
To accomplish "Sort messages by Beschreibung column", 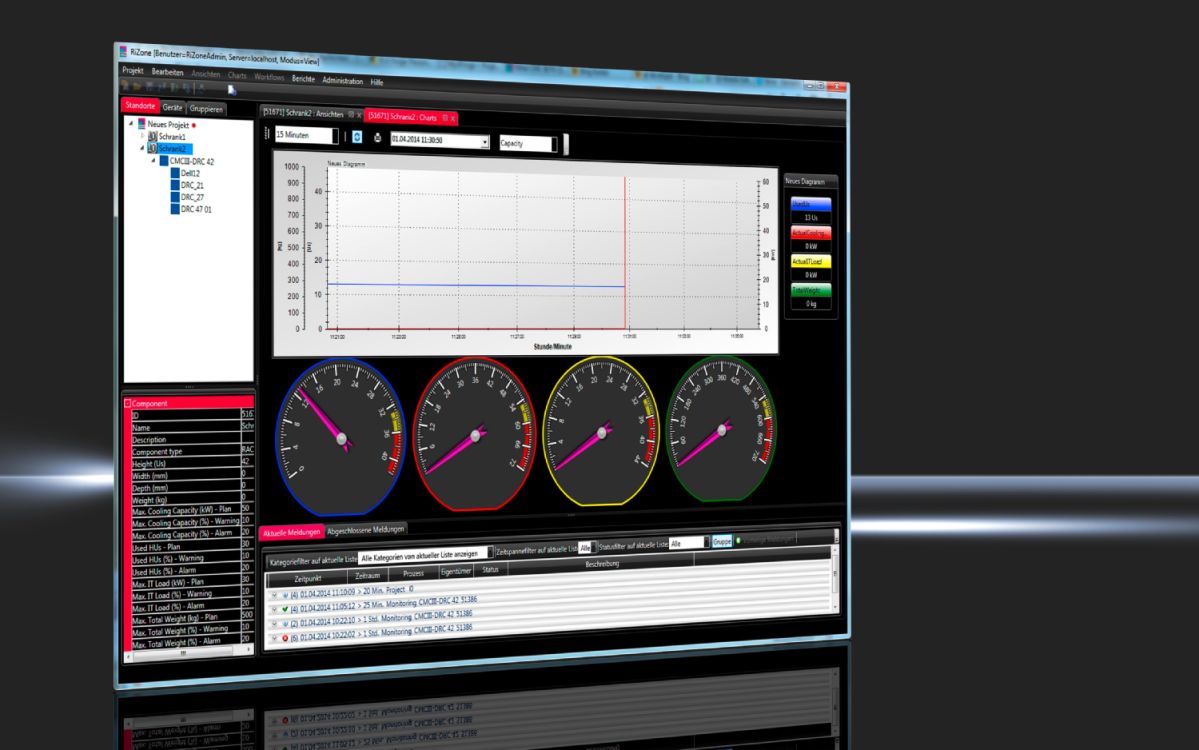I will coord(602,564).
